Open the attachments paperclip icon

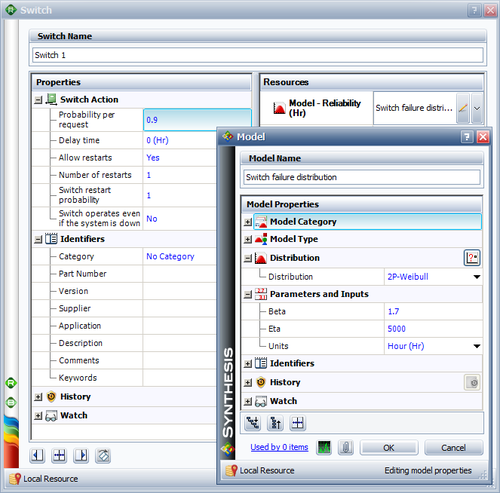(346, 447)
